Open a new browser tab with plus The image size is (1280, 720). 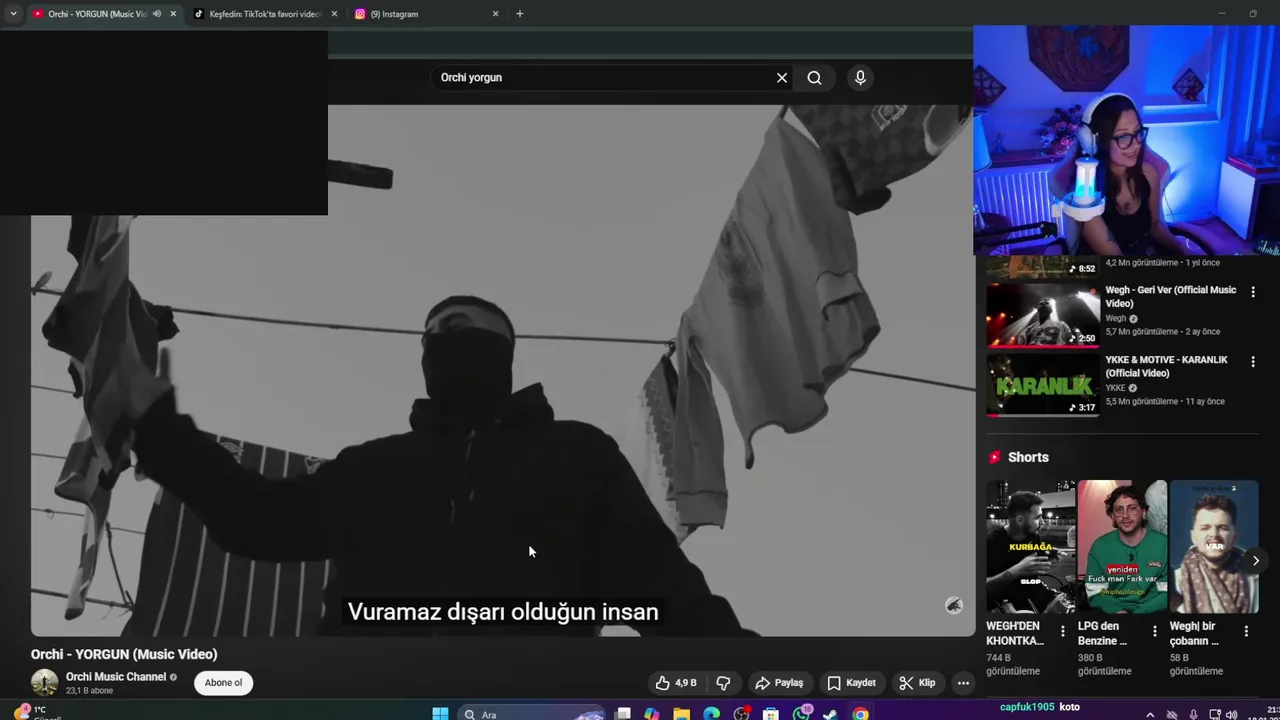click(519, 14)
